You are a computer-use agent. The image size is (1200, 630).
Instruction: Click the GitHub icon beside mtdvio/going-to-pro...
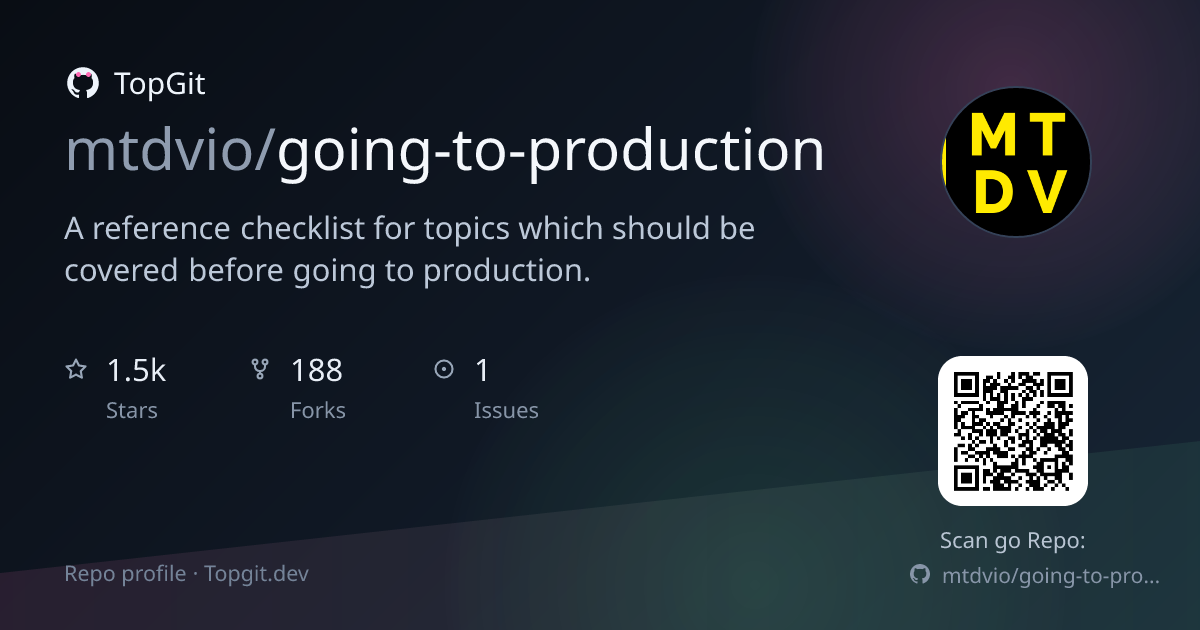tap(920, 575)
